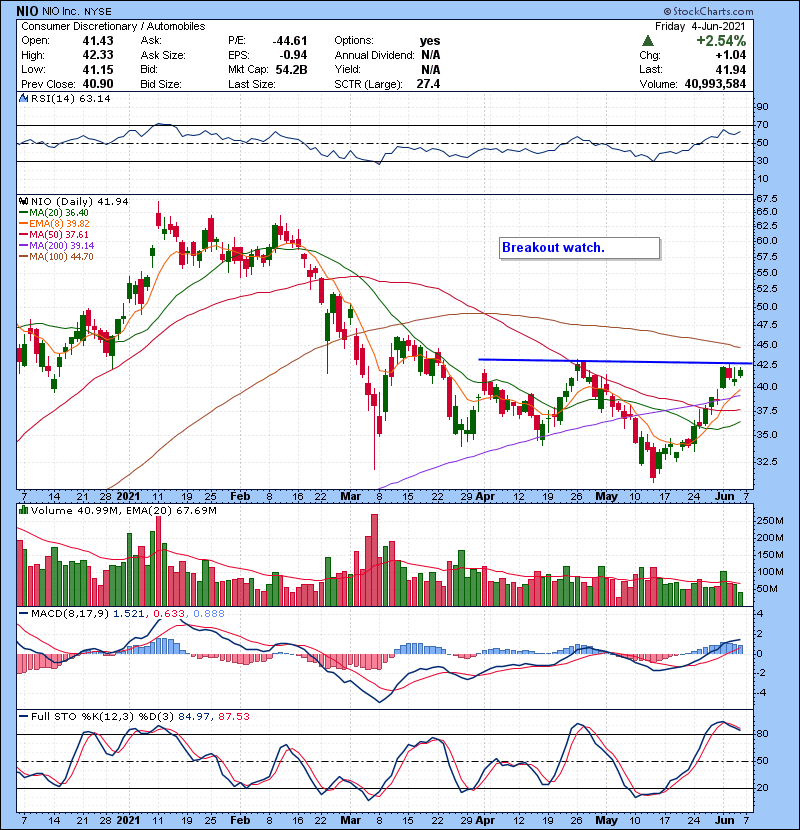Click the High 42.33 value
The image size is (800, 830).
(x=98, y=55)
